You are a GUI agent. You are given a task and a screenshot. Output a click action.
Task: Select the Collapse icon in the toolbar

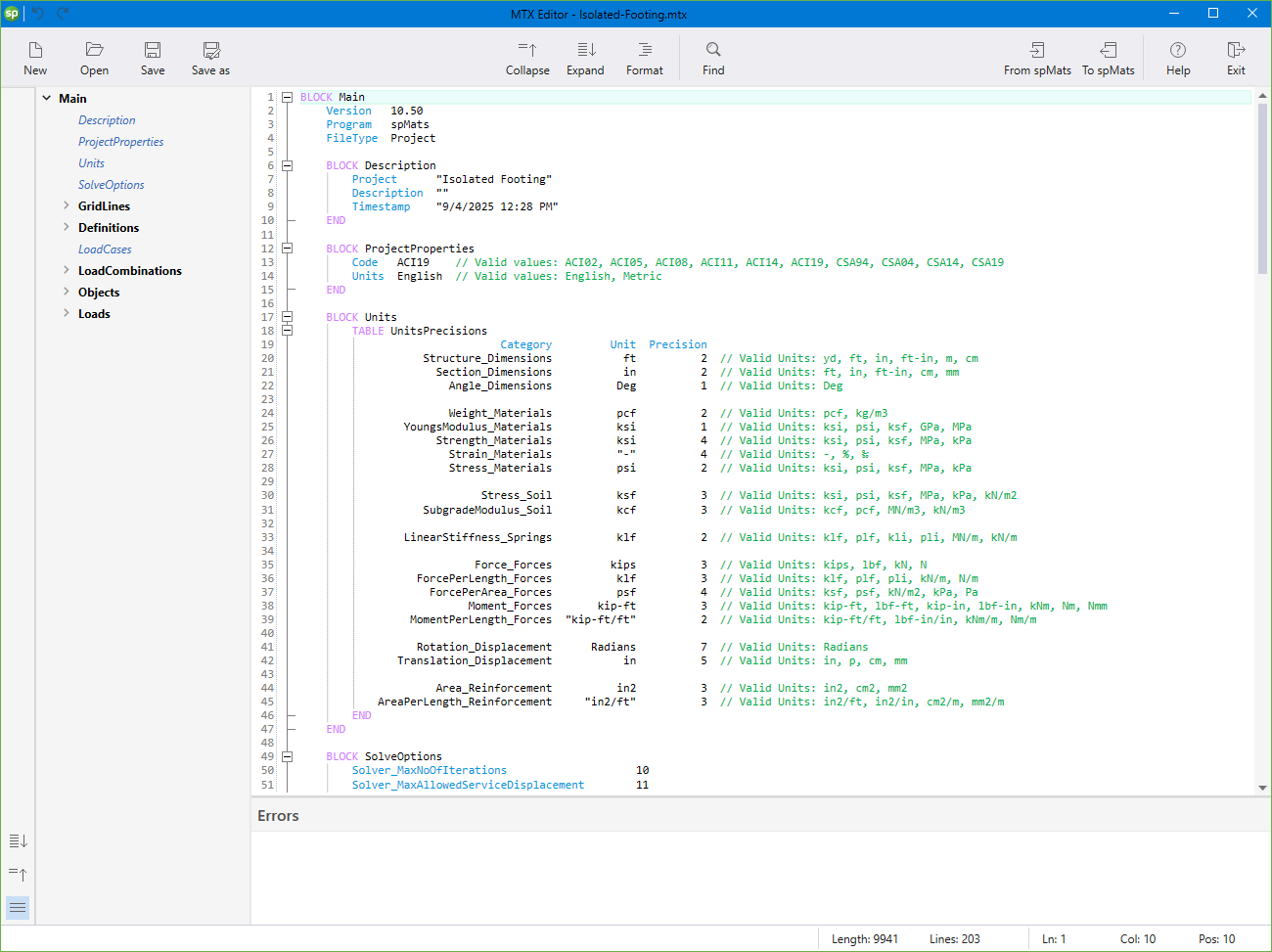pos(527,57)
